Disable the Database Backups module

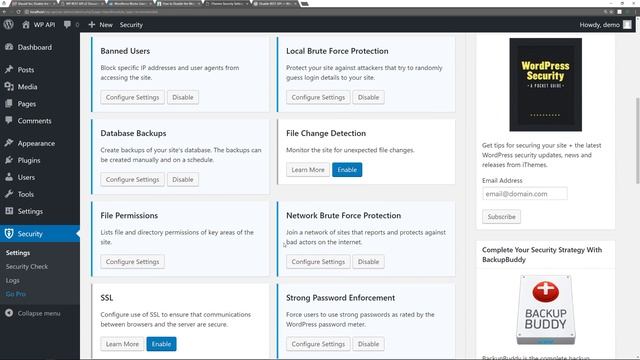pos(182,179)
